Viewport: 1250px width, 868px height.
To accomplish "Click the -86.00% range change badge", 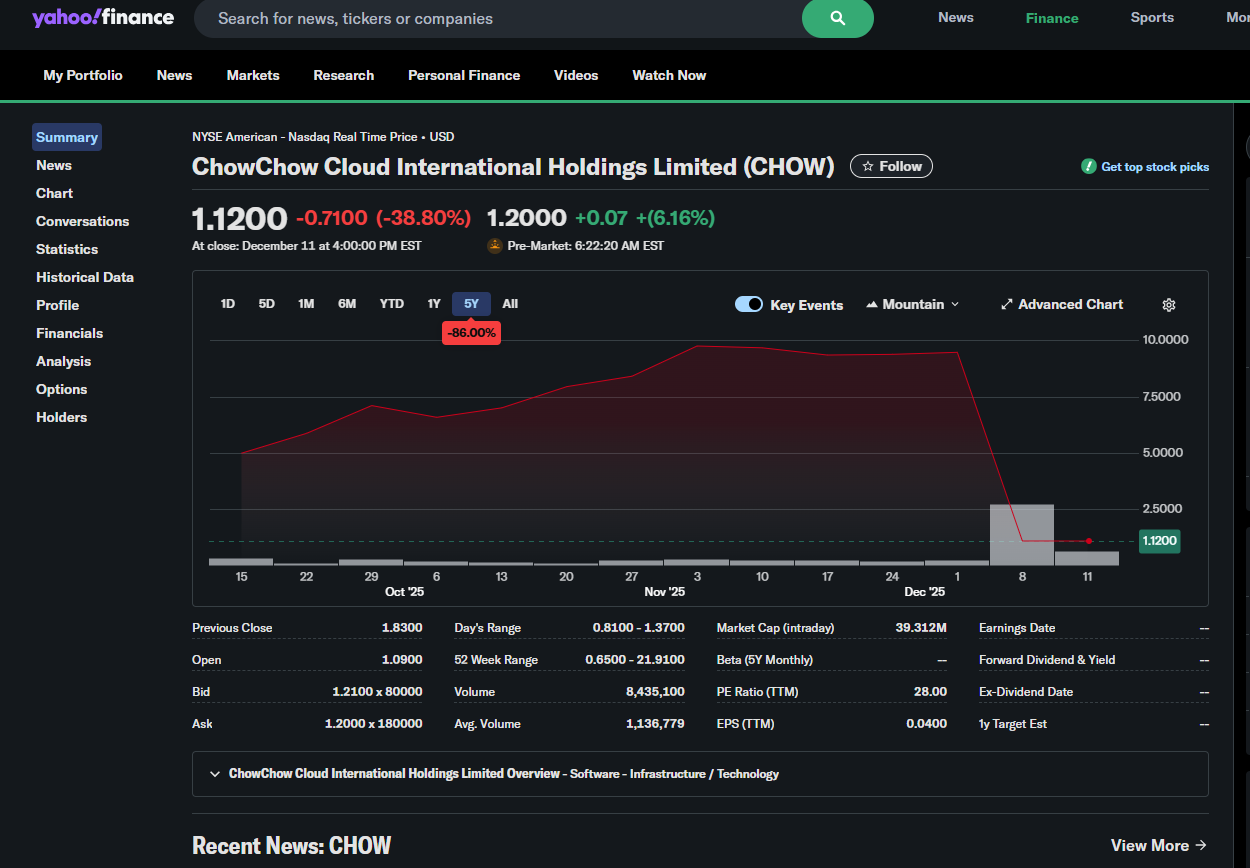I will (472, 333).
